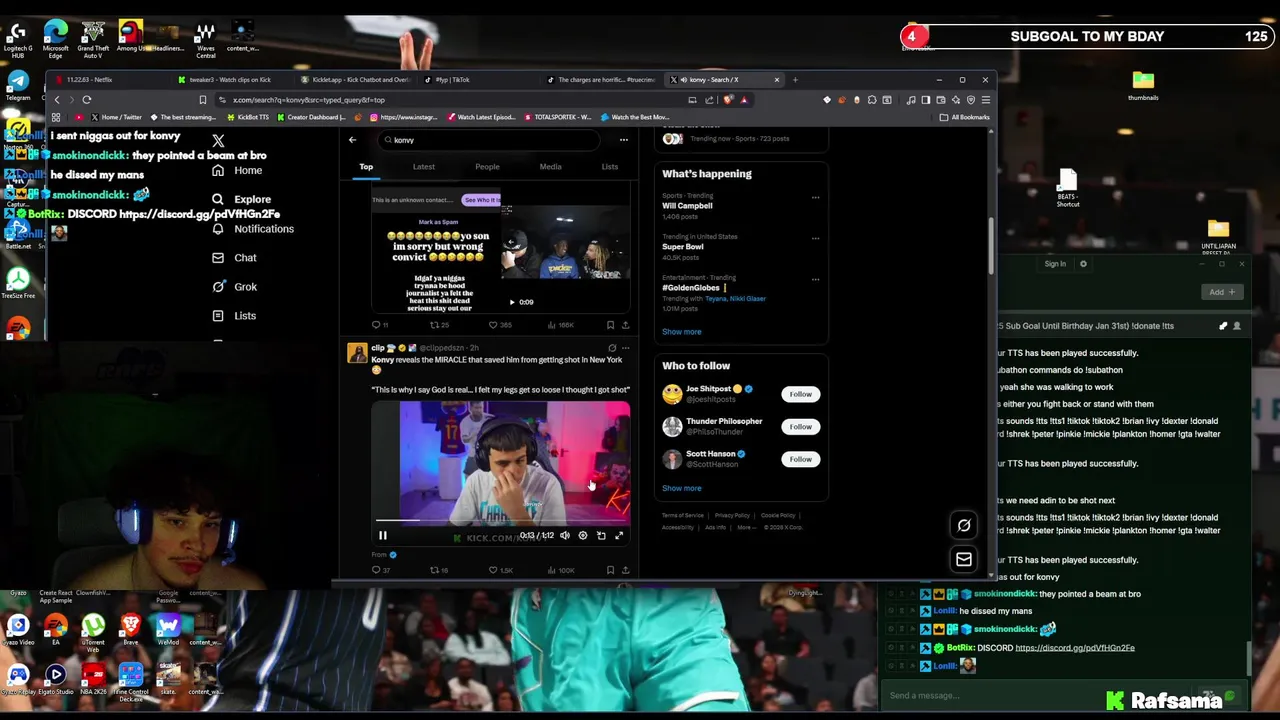This screenshot has width=1280, height=720.
Task: Toggle picture-in-picture on the video player
Action: (601, 535)
